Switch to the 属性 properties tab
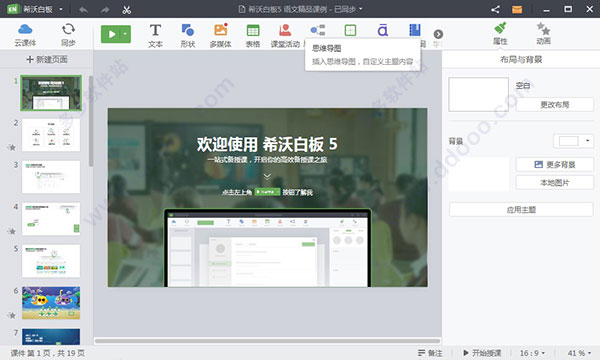This screenshot has height=360, width=600. pyautogui.click(x=500, y=34)
